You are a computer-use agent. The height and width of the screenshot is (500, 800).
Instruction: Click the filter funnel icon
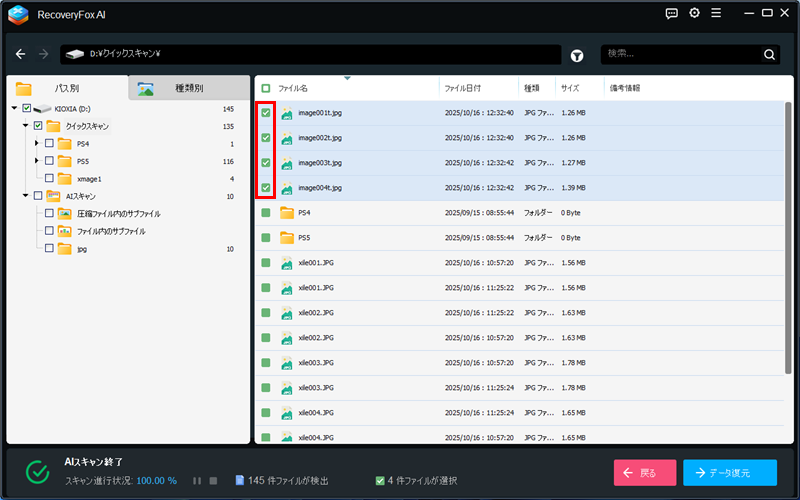coord(578,55)
